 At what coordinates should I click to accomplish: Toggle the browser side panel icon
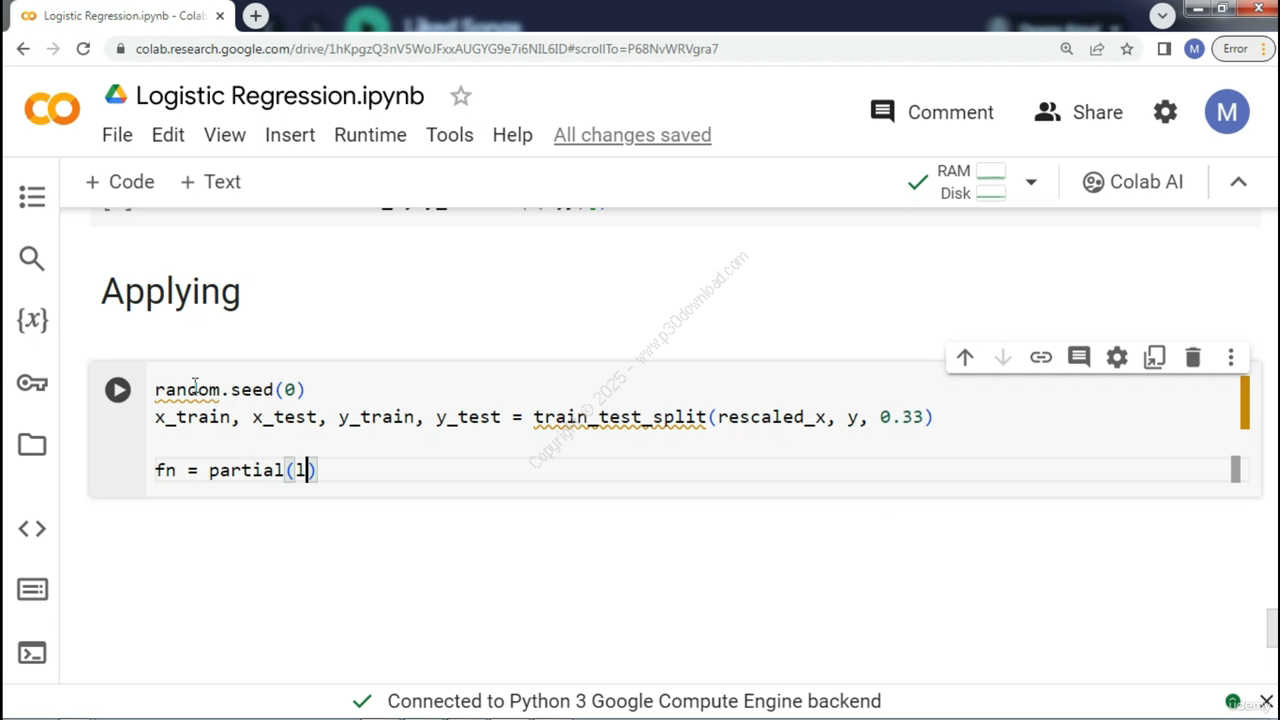tap(1164, 48)
